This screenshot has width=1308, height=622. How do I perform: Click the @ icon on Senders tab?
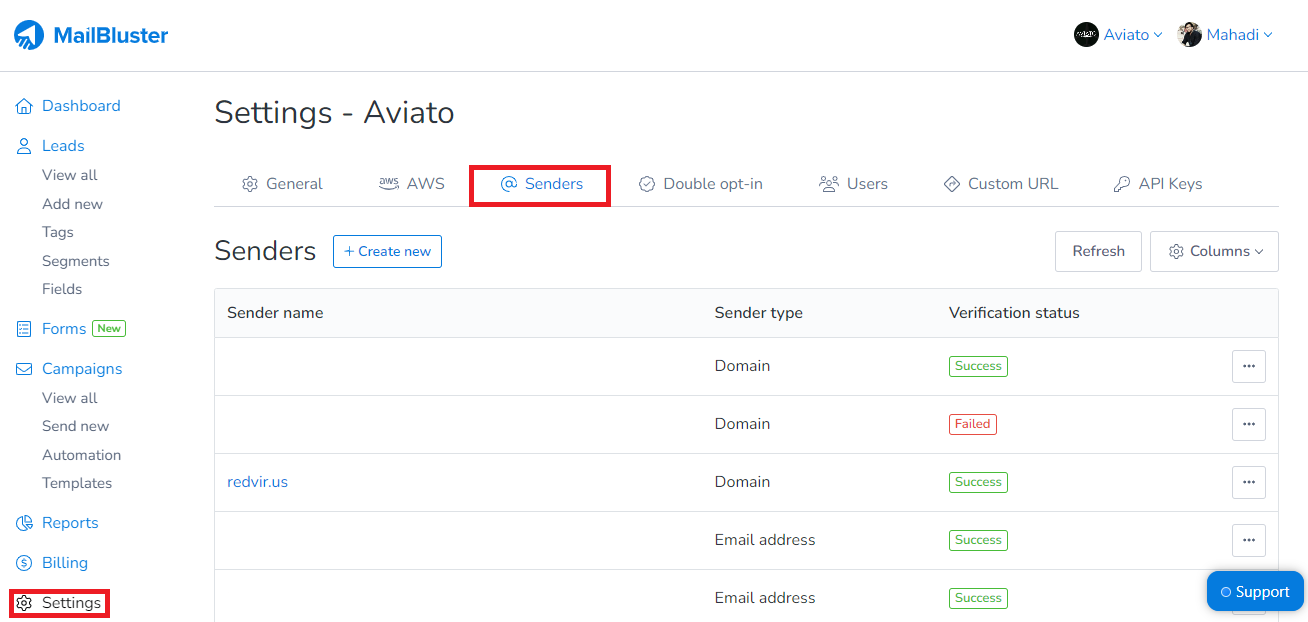508,184
